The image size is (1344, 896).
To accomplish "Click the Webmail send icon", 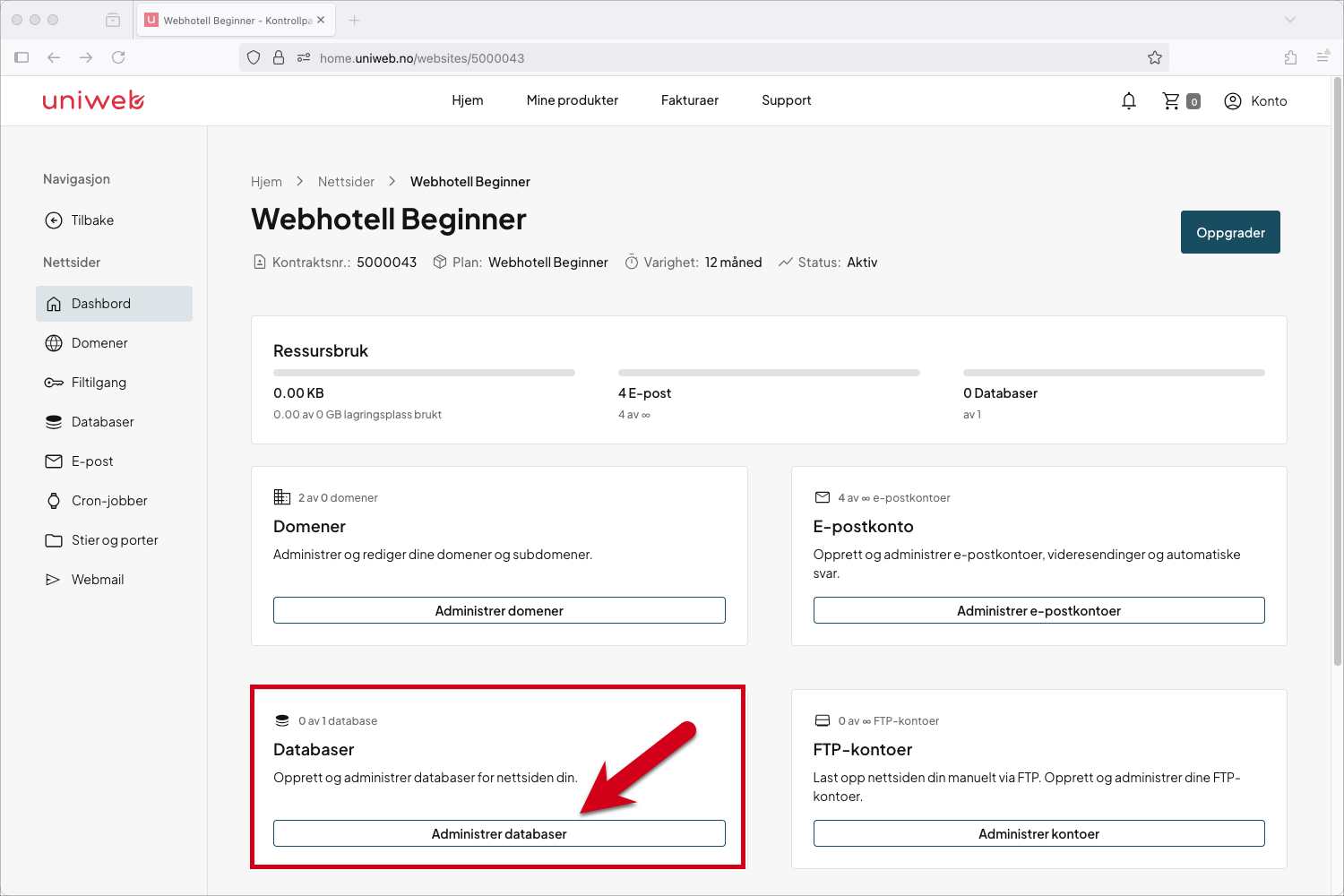I will click(53, 580).
